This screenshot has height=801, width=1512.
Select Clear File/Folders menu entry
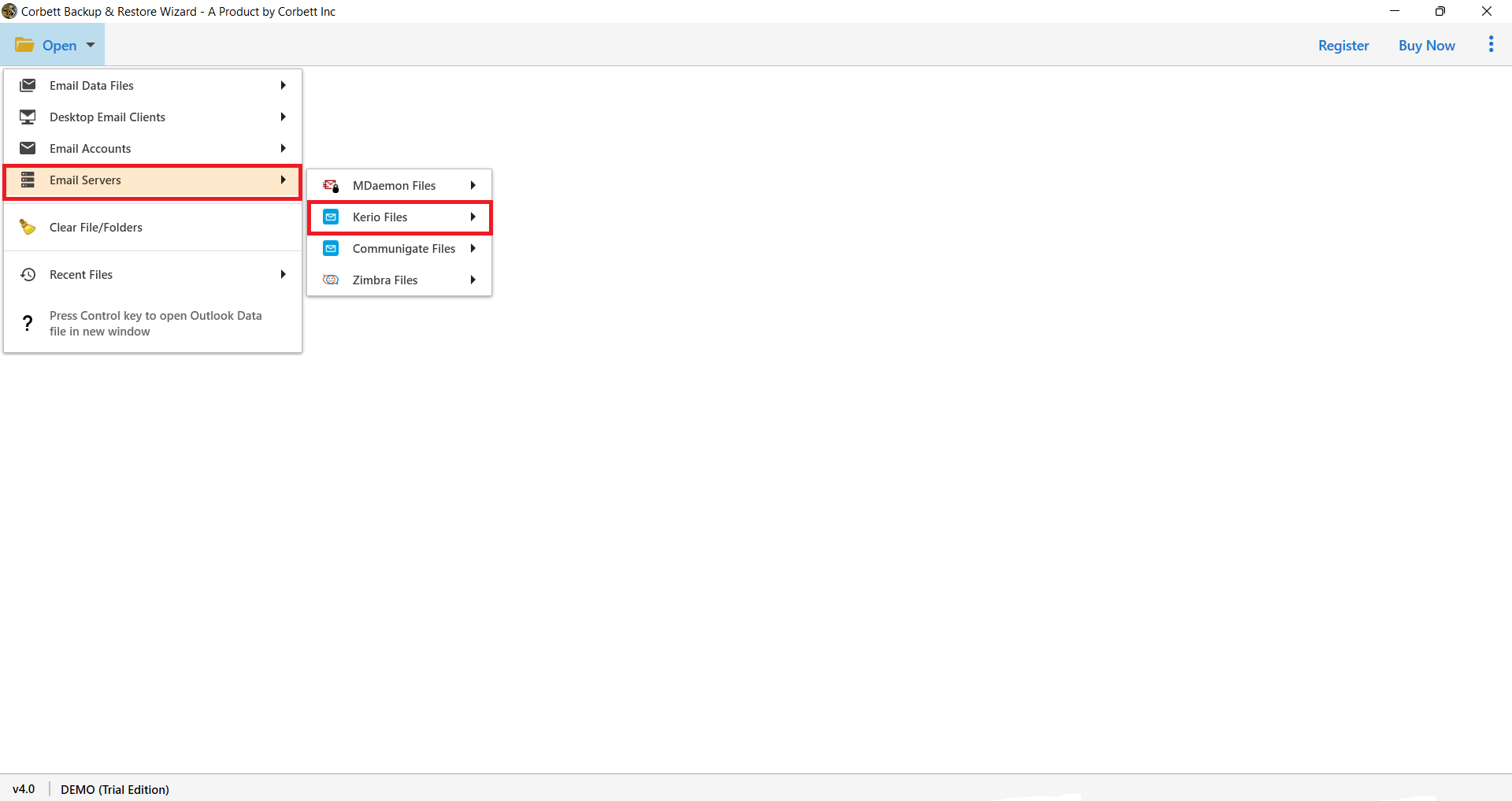[x=153, y=227]
